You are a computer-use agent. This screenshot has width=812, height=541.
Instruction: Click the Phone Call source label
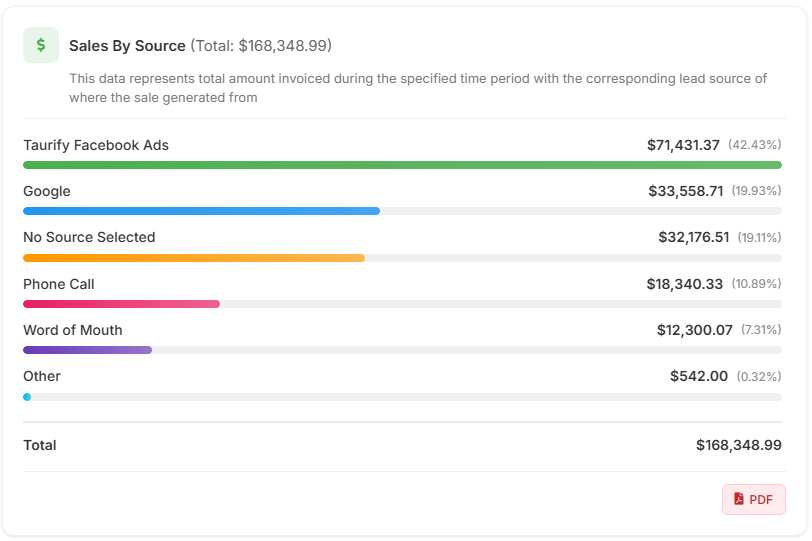click(59, 284)
